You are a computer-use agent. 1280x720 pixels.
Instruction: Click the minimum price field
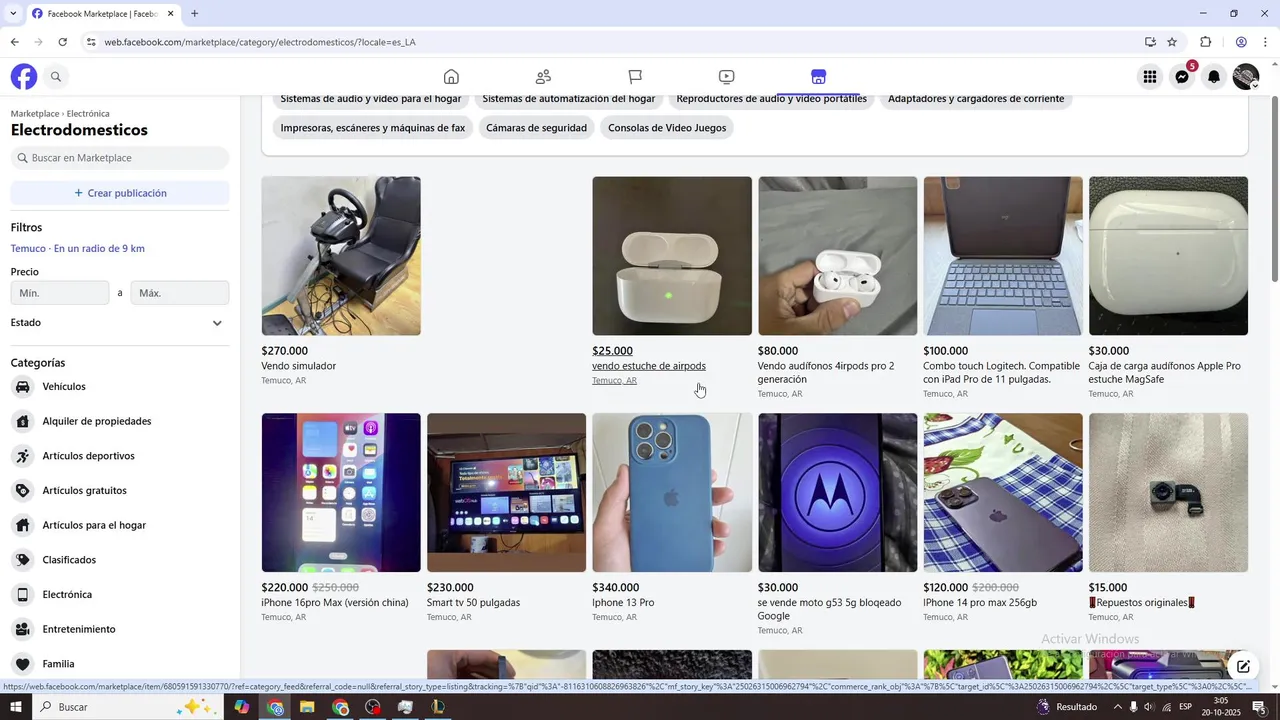coord(60,293)
